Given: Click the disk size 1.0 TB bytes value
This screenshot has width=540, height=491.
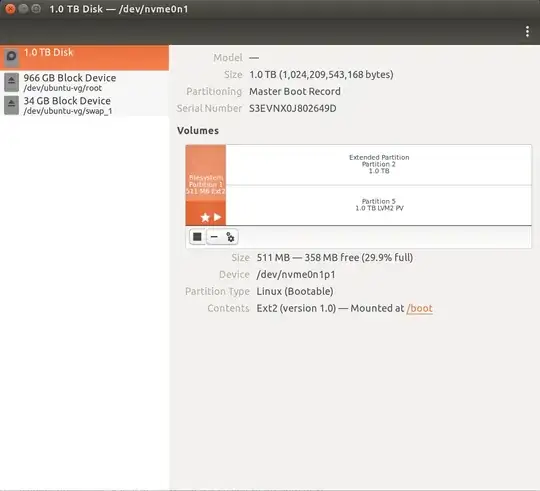Looking at the screenshot, I should [321, 75].
